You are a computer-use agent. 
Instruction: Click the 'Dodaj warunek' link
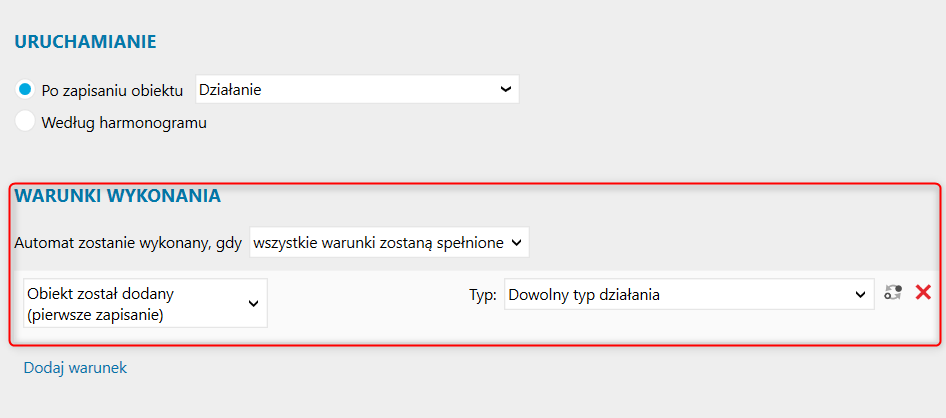click(x=75, y=368)
